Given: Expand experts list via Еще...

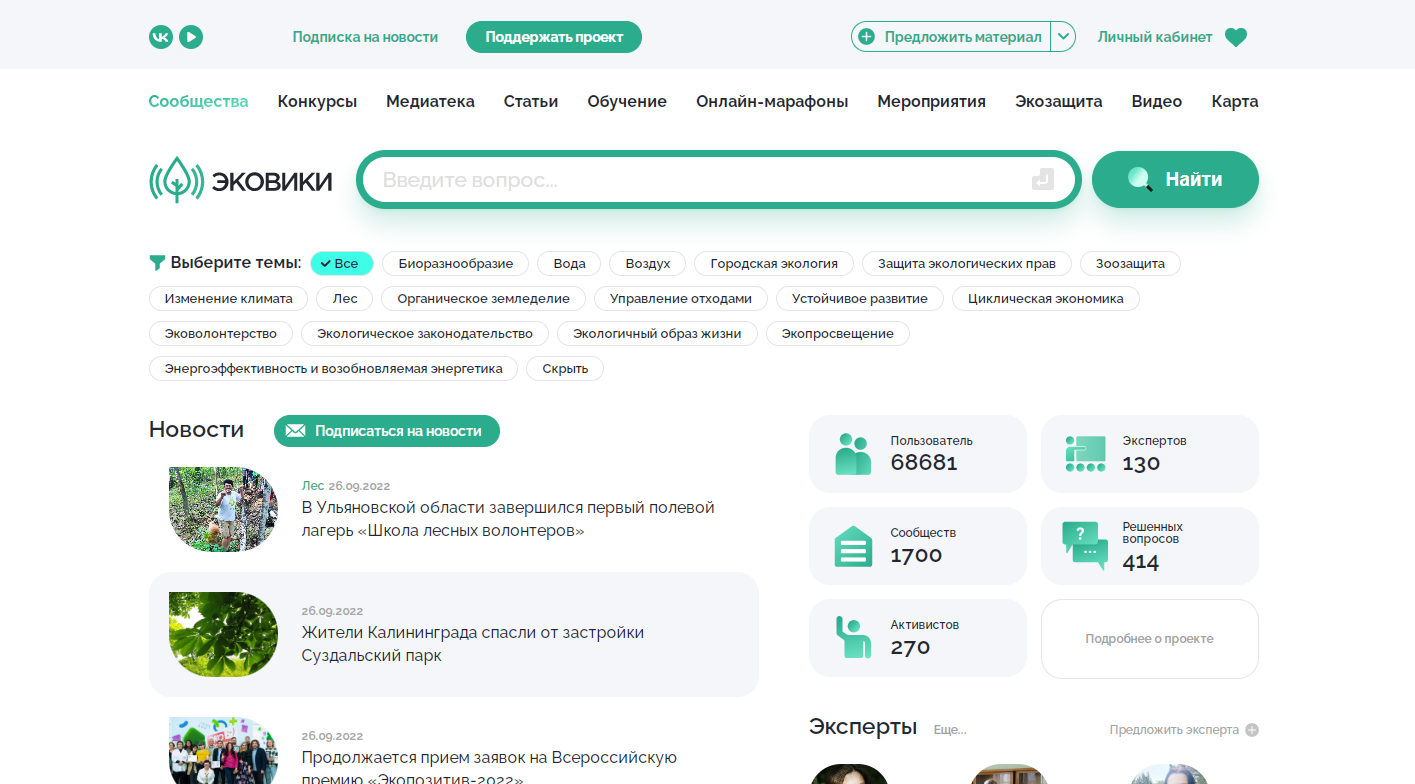Looking at the screenshot, I should (949, 730).
